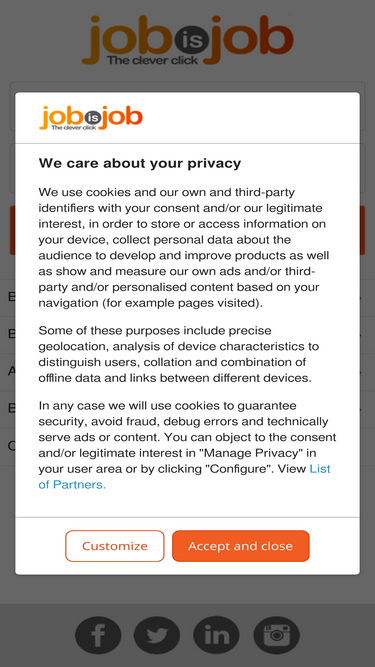Click the dark "is" circle in header logo
Image resolution: width=375 pixels, height=667 pixels.
tap(191, 42)
